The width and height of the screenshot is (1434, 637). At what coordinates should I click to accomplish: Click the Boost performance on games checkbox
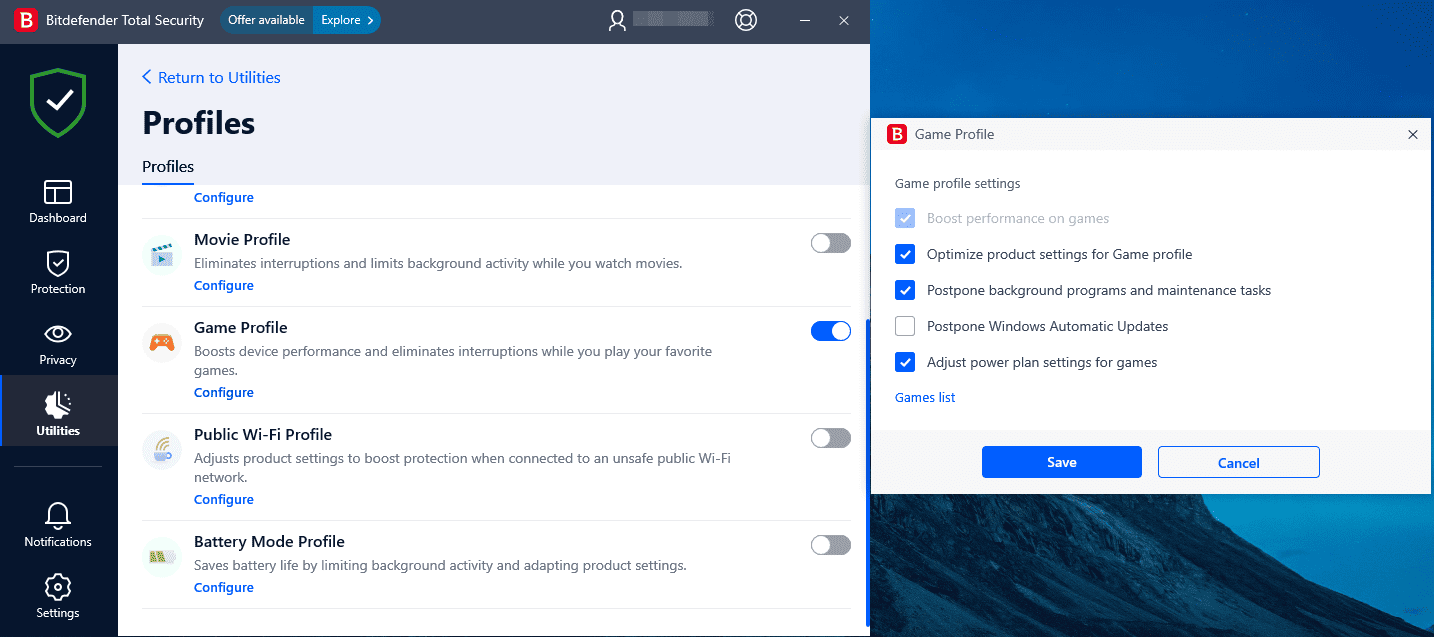(905, 218)
